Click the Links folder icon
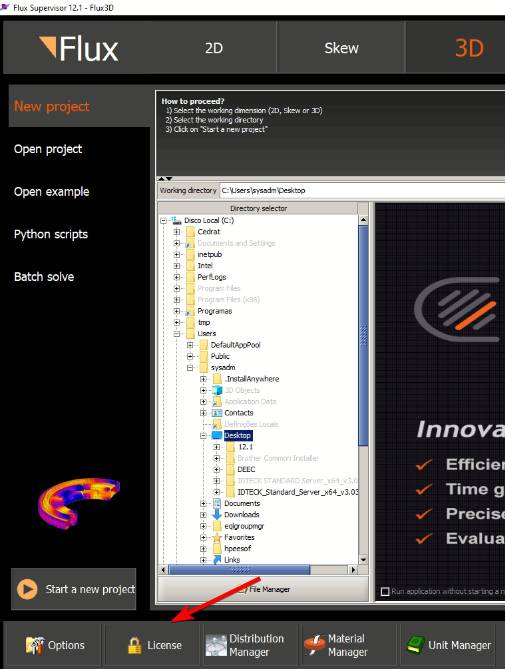The width and height of the screenshot is (505, 669). [217, 559]
